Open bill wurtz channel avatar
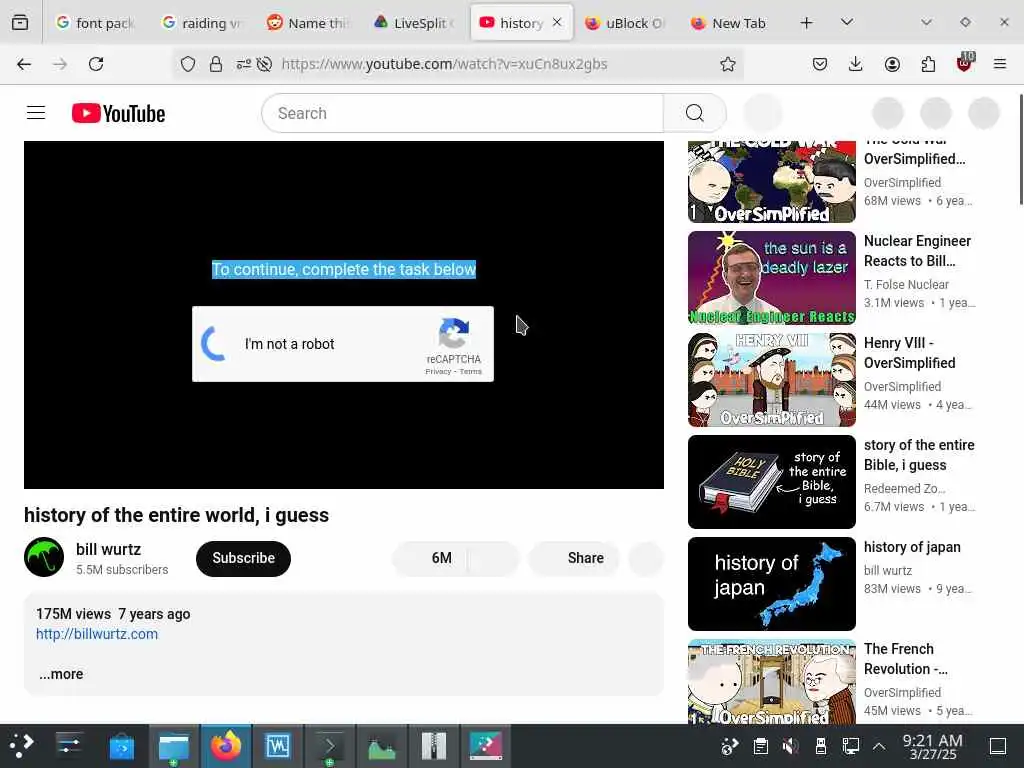The height and width of the screenshot is (768, 1024). 44,557
